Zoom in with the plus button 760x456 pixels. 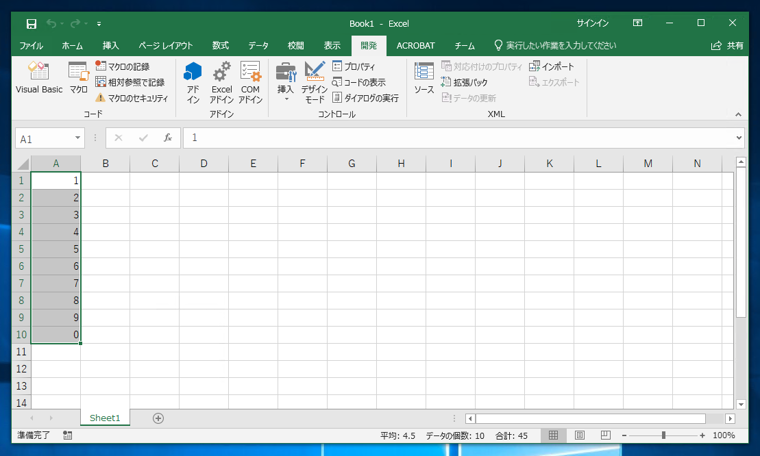pyautogui.click(x=702, y=435)
